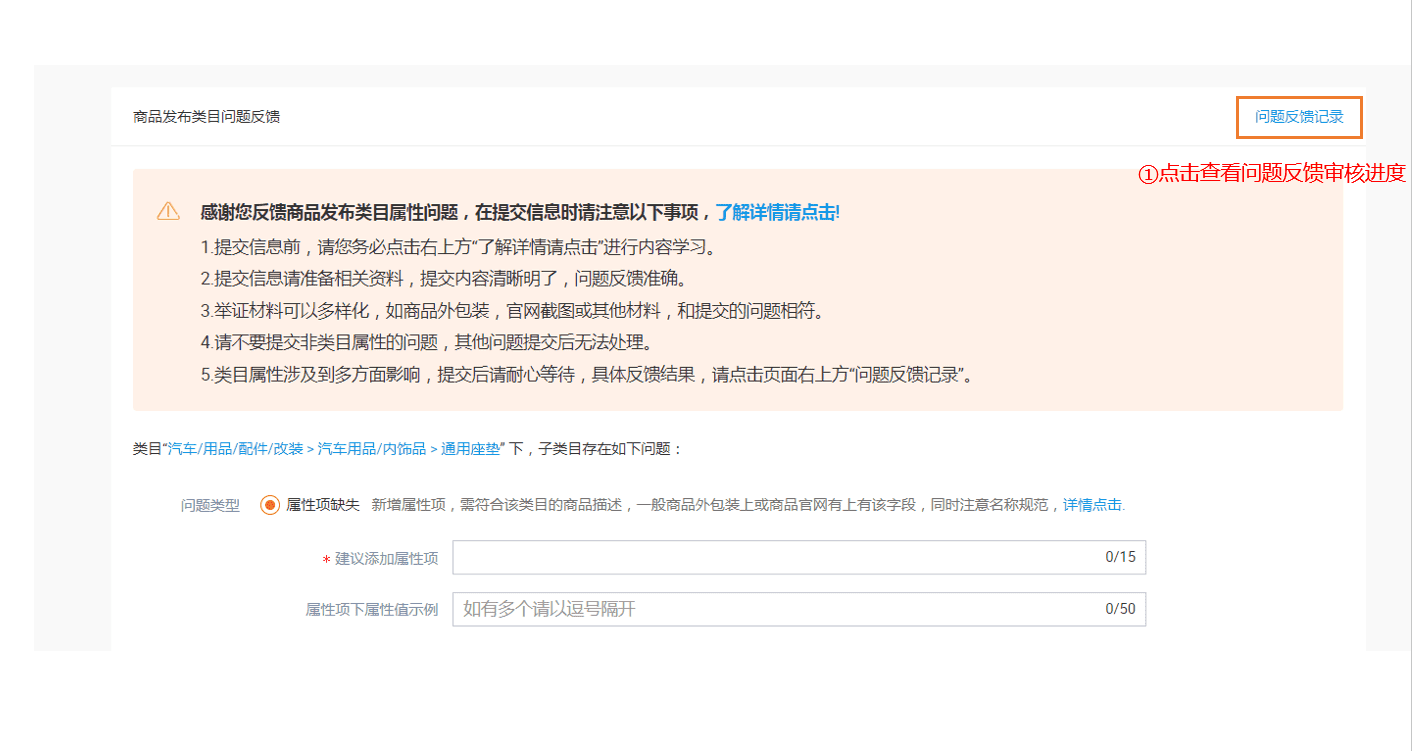Open the 汽车用品/内饰品 category link
1412x751 pixels.
pos(372,449)
